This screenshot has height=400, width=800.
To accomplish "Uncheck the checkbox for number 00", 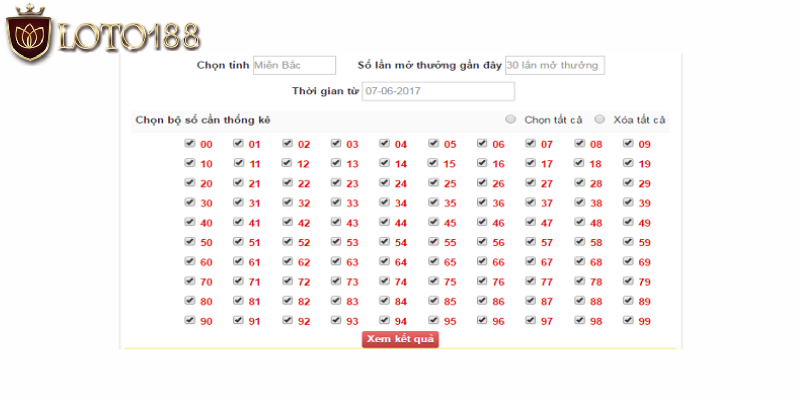I will (x=189, y=143).
